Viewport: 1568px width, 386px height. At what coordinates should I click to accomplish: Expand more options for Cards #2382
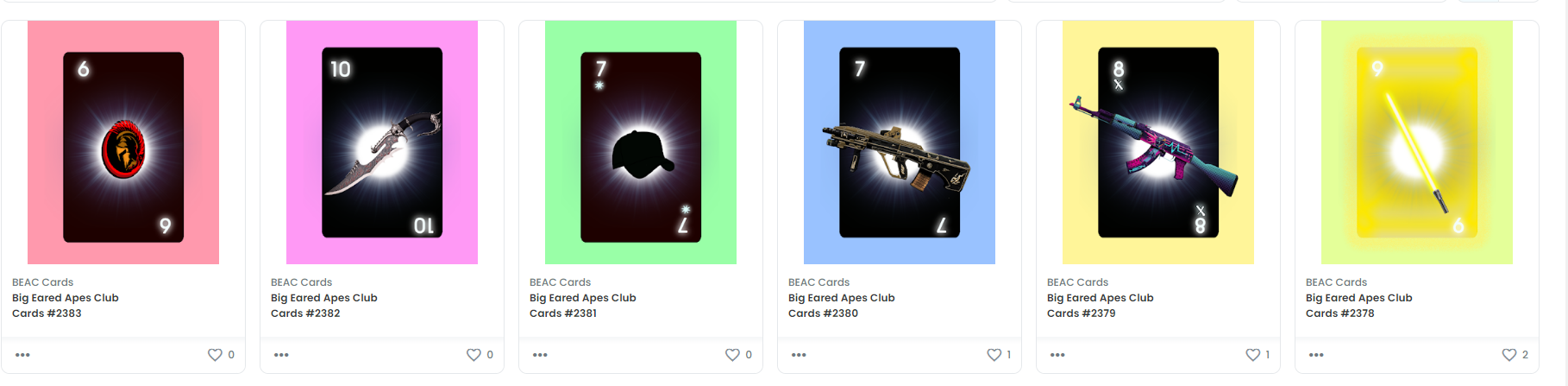281,355
